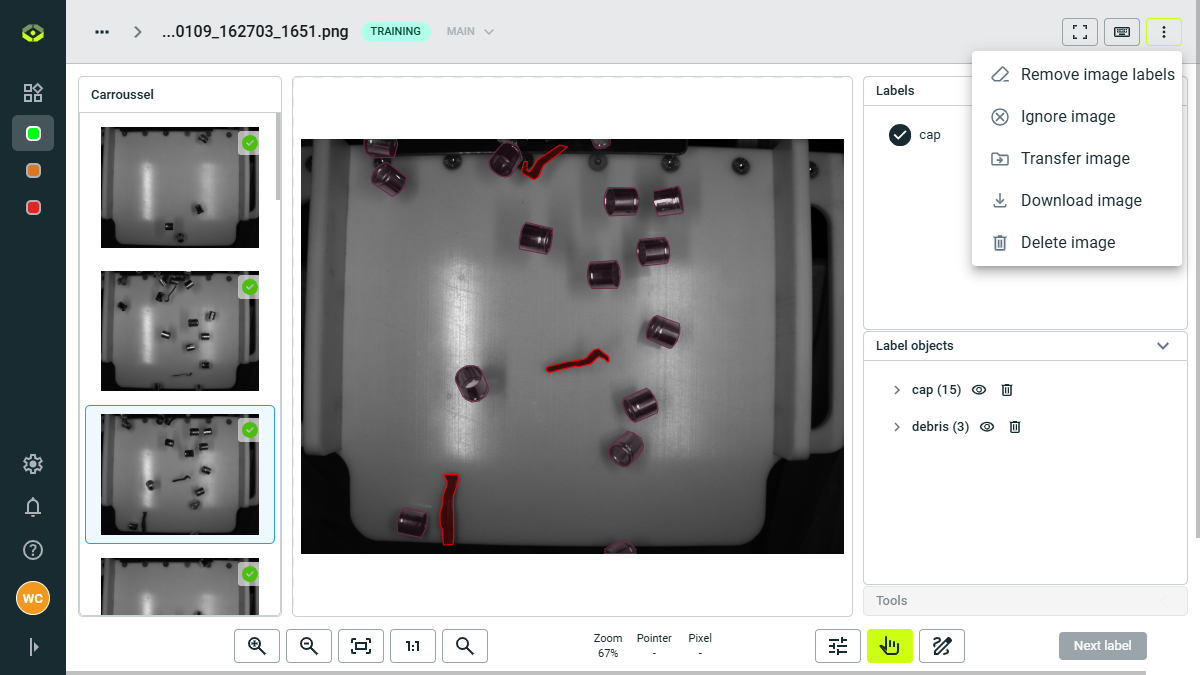Choose Delete image from the menu
Screen dimensions: 1200x675
pos(1067,242)
